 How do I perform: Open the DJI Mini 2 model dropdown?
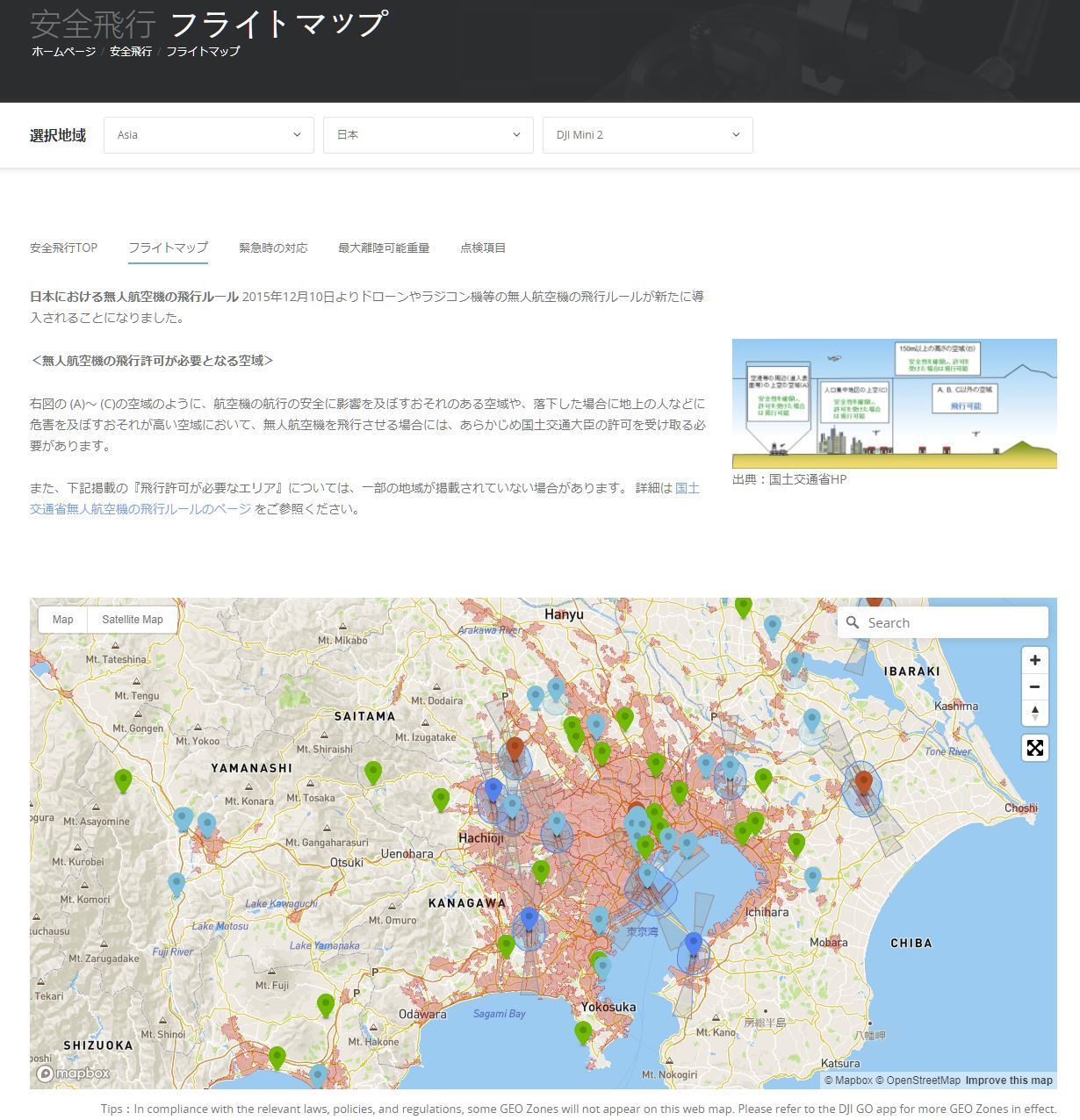tap(648, 135)
